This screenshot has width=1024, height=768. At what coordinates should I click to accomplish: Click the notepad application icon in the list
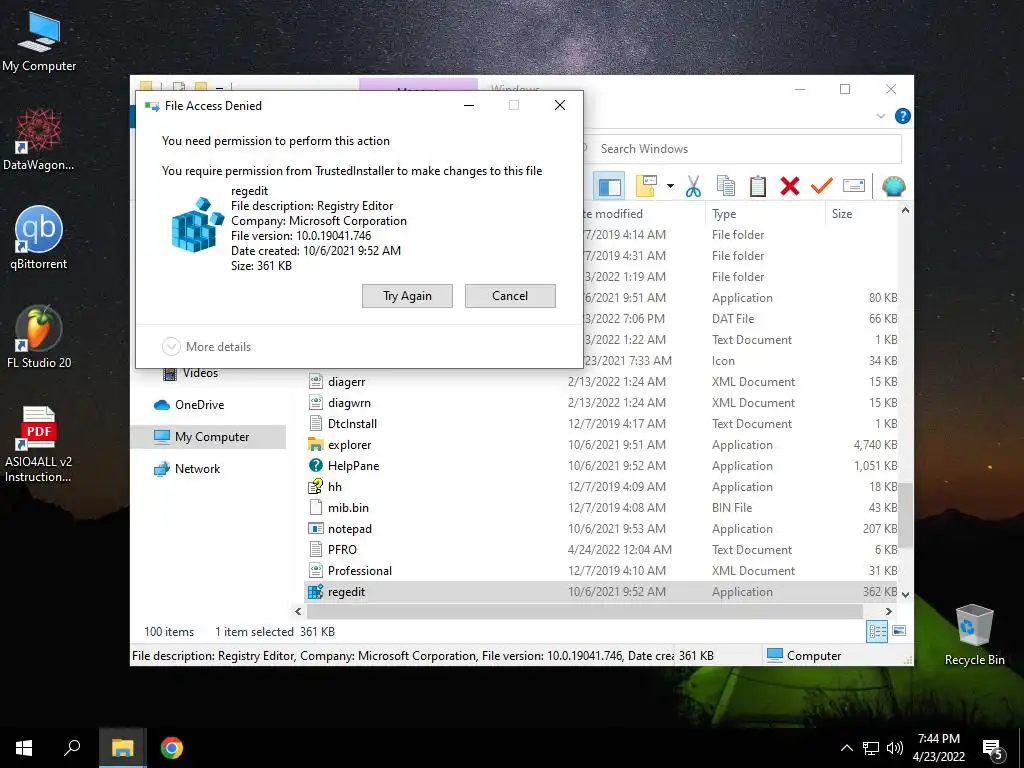point(315,529)
